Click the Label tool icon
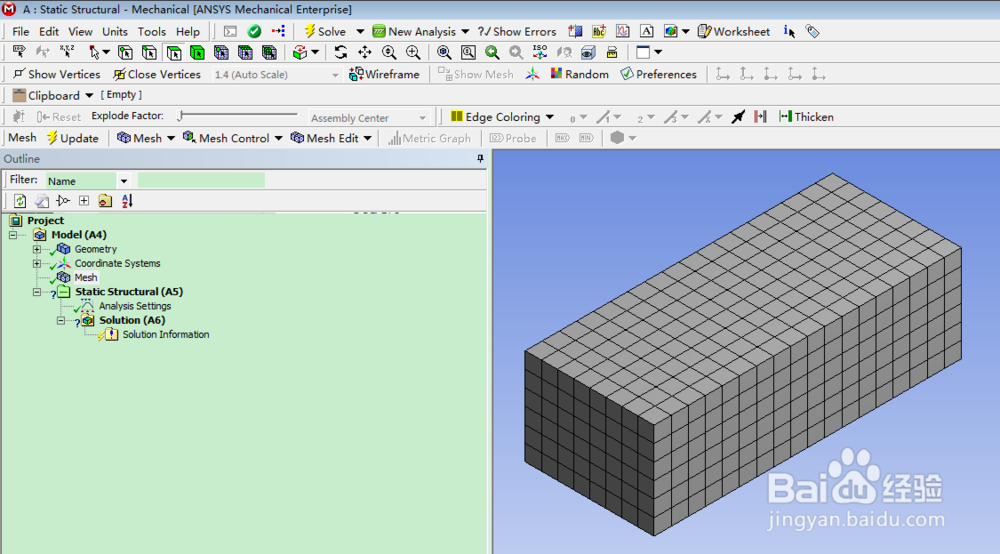 pyautogui.click(x=19, y=53)
